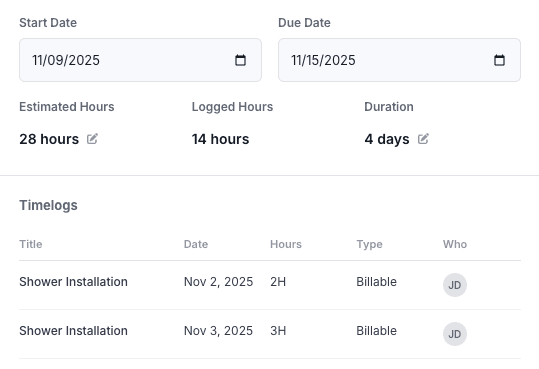This screenshot has width=539, height=369.
Task: Click the 28 hours estimated value
Action: [49, 139]
